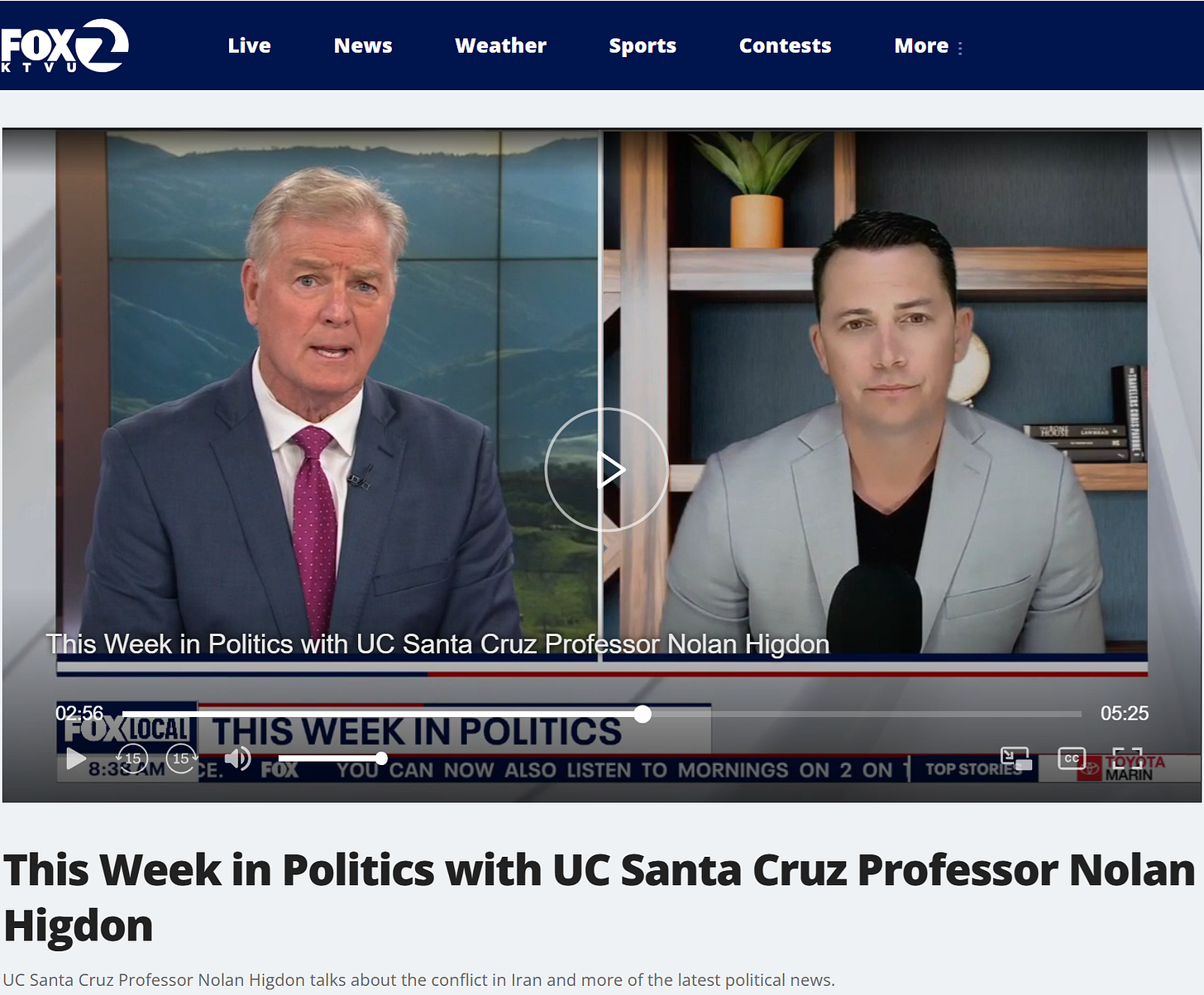
Task: Open the Sports section
Action: point(643,45)
